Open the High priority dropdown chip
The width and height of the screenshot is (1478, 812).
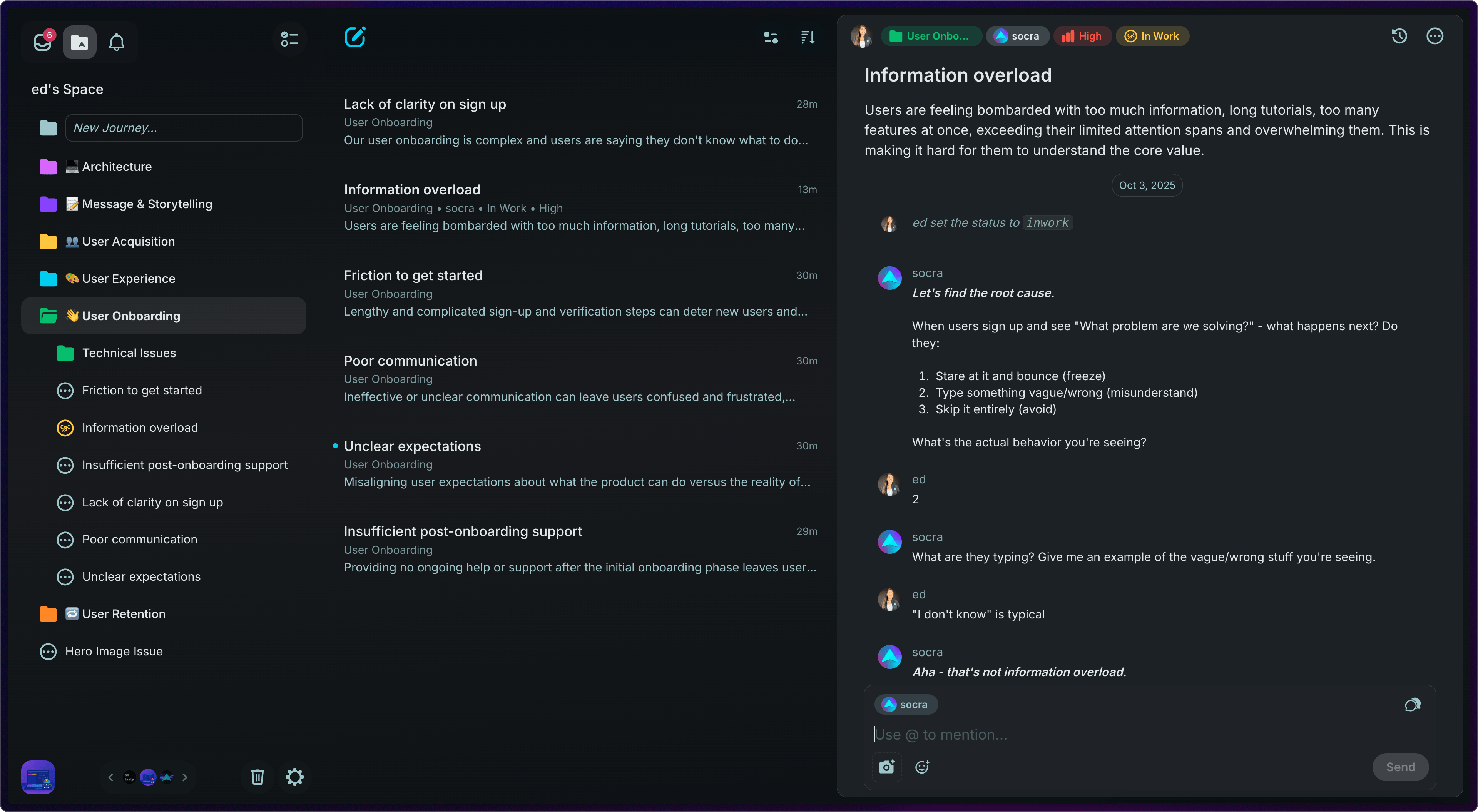[1082, 36]
